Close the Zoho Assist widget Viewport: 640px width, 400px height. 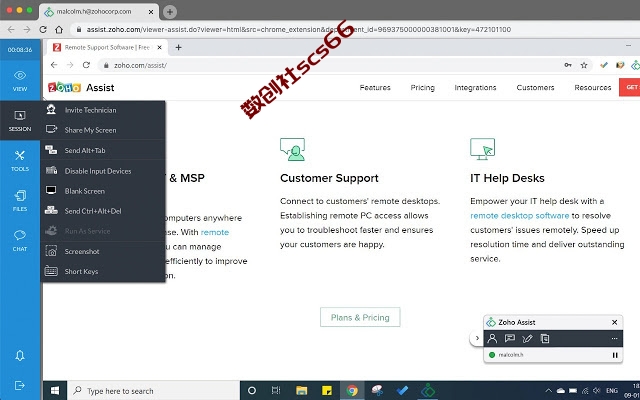[614, 322]
